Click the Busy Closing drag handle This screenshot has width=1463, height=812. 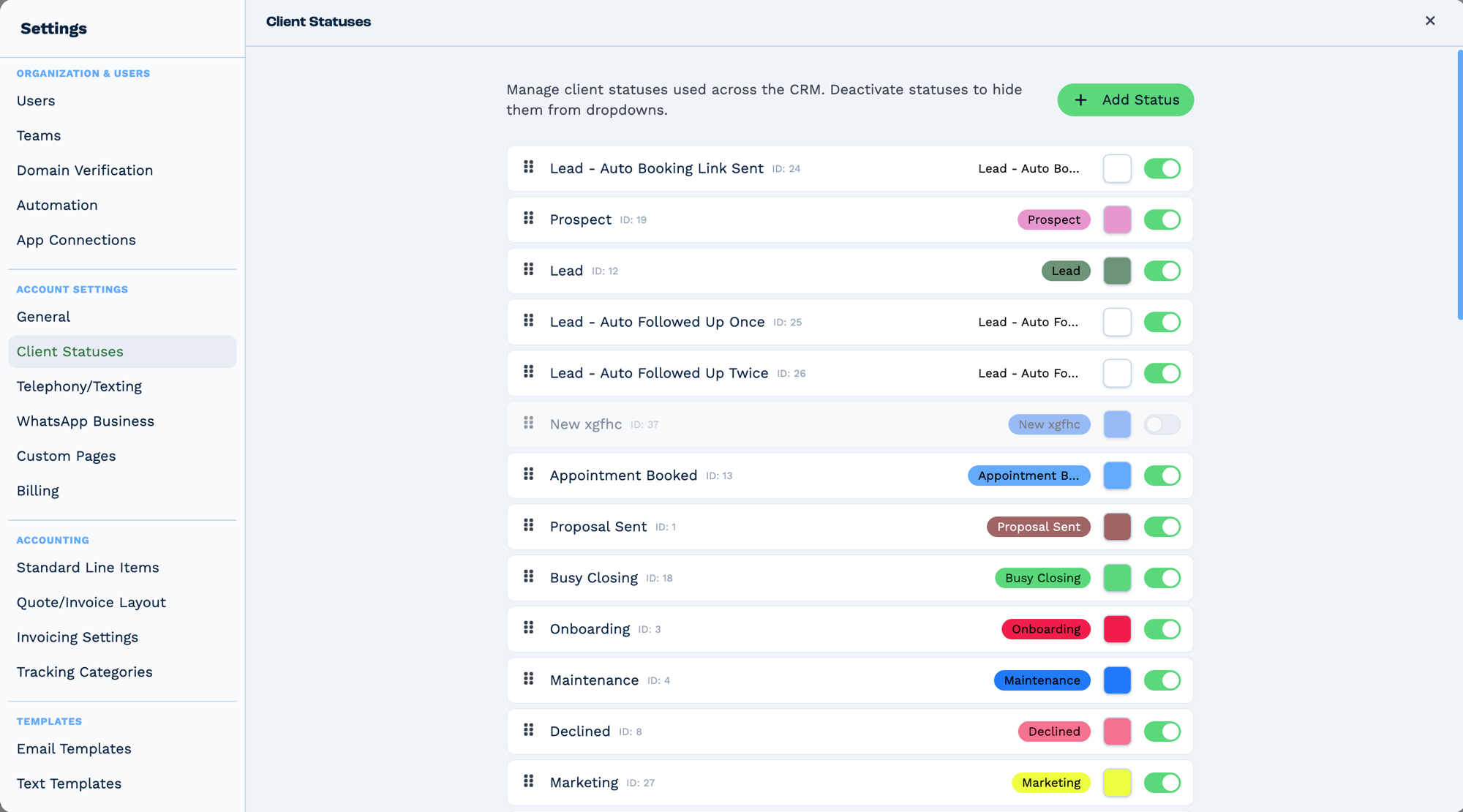click(x=528, y=577)
